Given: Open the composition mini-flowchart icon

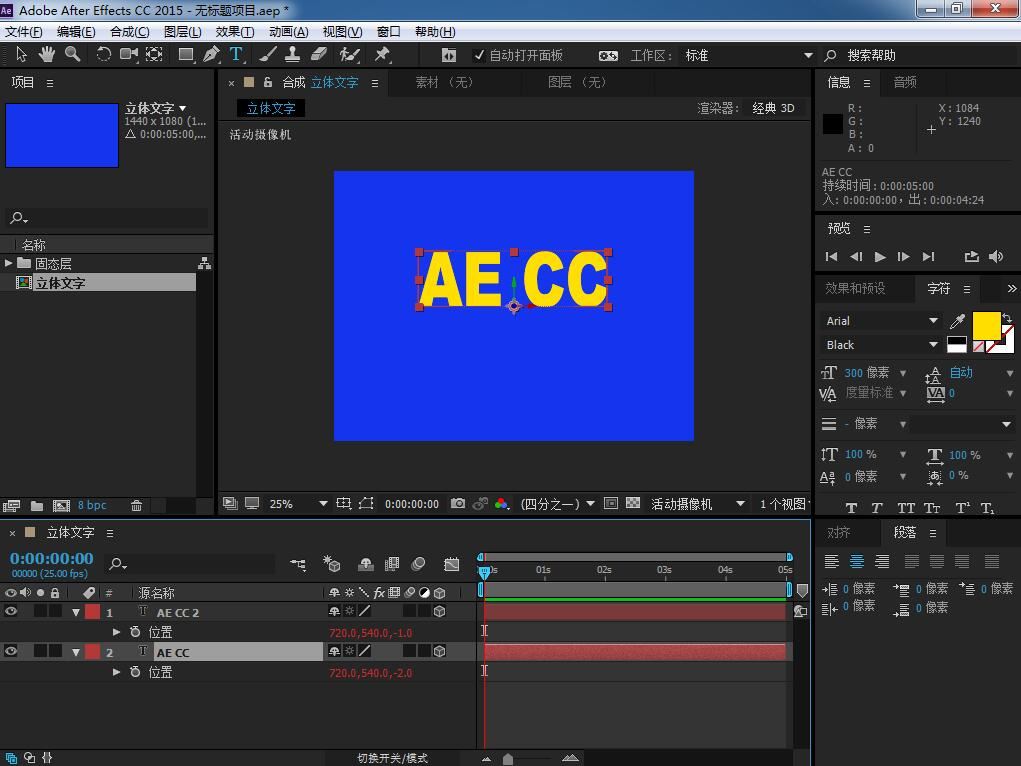Looking at the screenshot, I should tap(298, 564).
